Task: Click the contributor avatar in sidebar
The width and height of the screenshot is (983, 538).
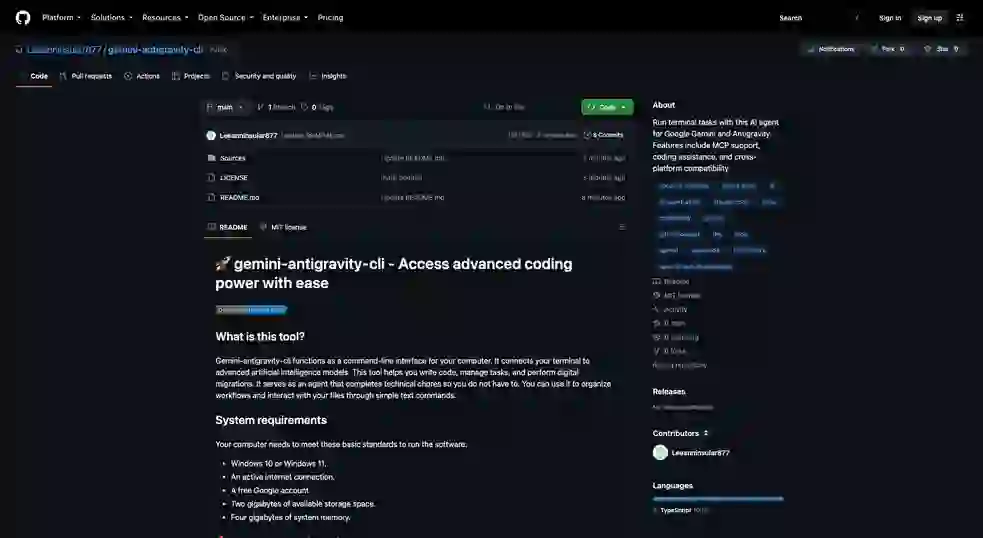Action: click(x=660, y=453)
